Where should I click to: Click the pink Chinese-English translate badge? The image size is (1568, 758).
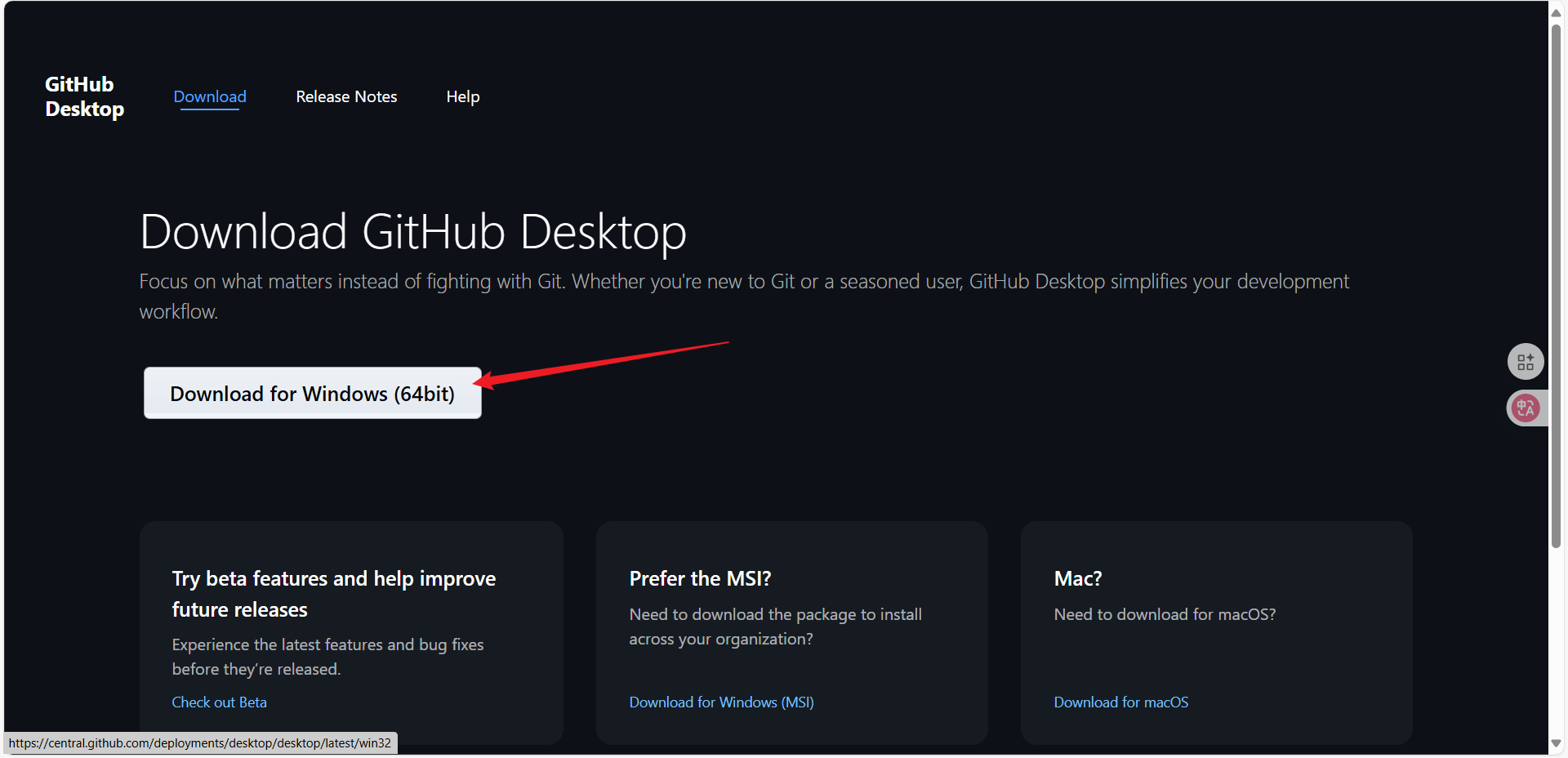(1526, 408)
